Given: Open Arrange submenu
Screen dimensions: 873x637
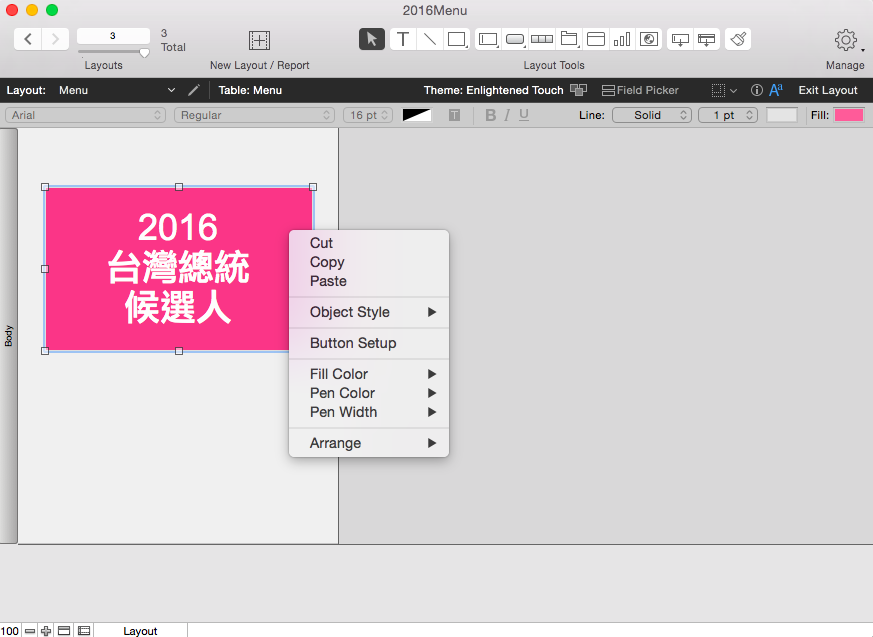Looking at the screenshot, I should point(369,443).
